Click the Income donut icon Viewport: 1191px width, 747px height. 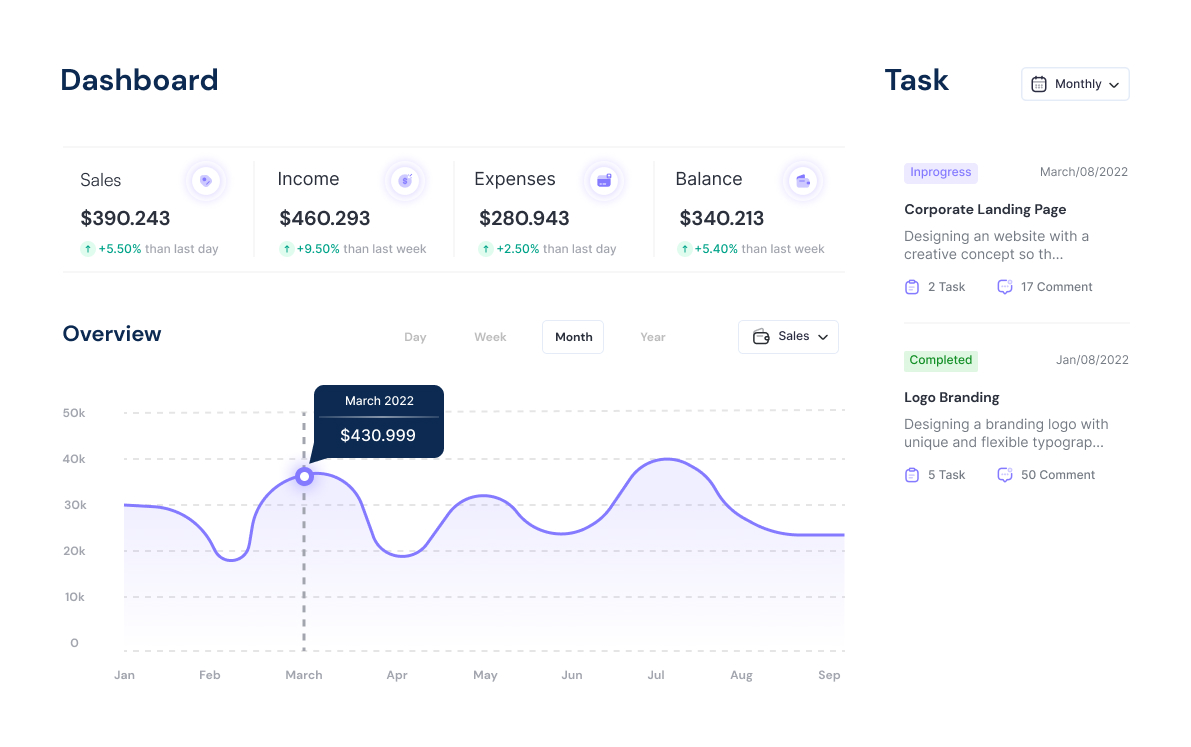click(404, 181)
